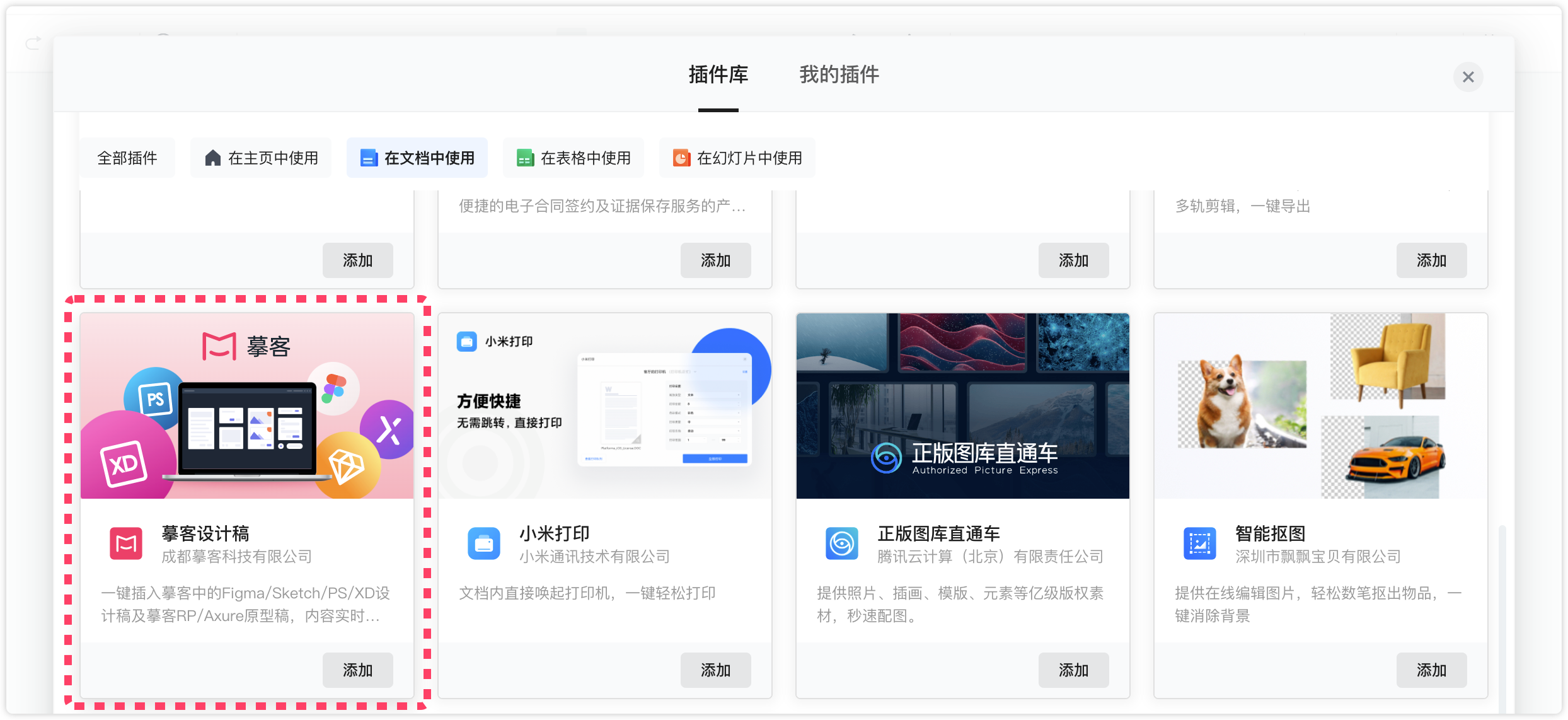1568x720 pixels.
Task: Filter by 在幻灯片中使用
Action: coord(737,158)
